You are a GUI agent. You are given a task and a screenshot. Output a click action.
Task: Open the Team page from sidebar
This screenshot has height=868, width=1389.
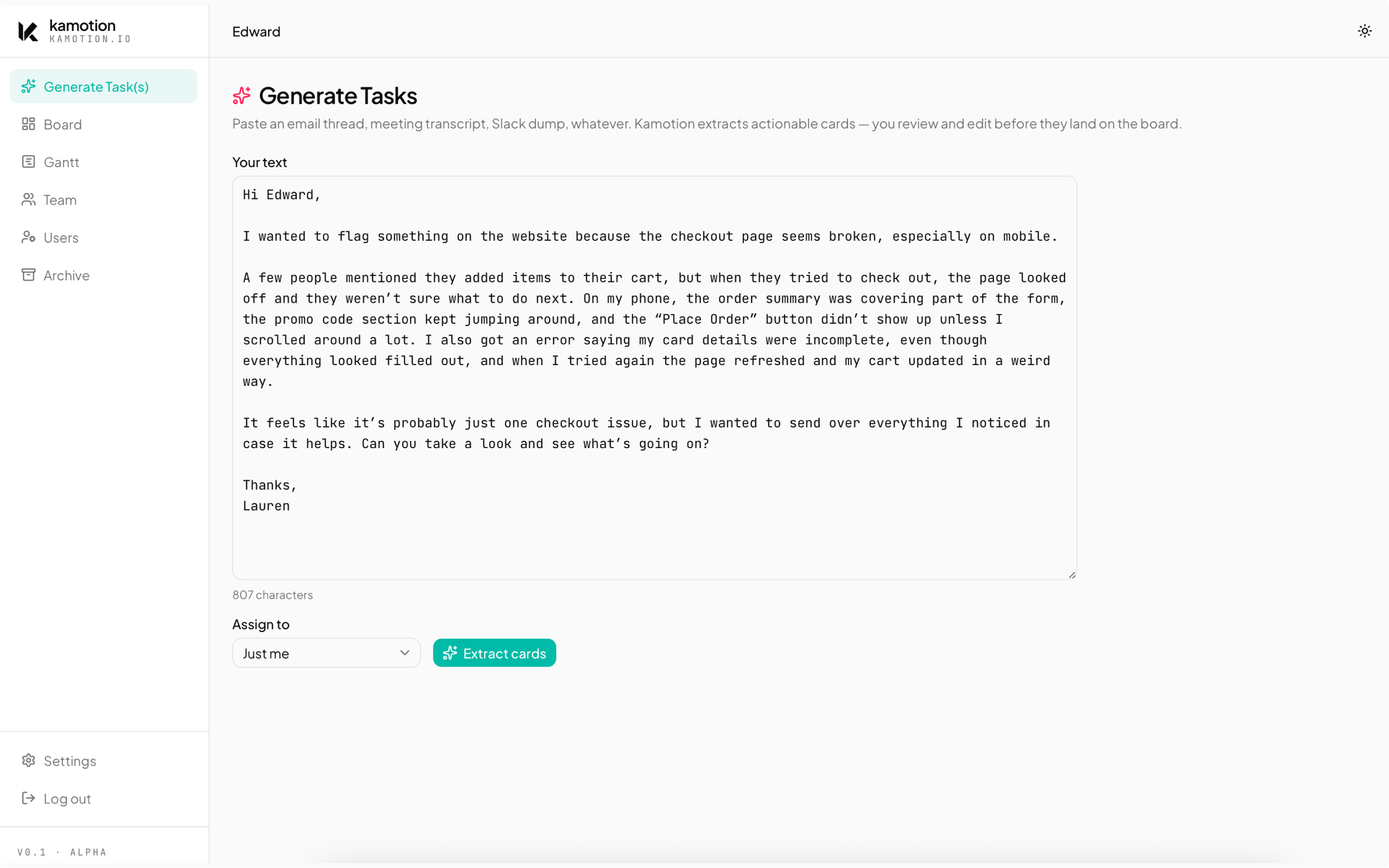click(x=60, y=199)
